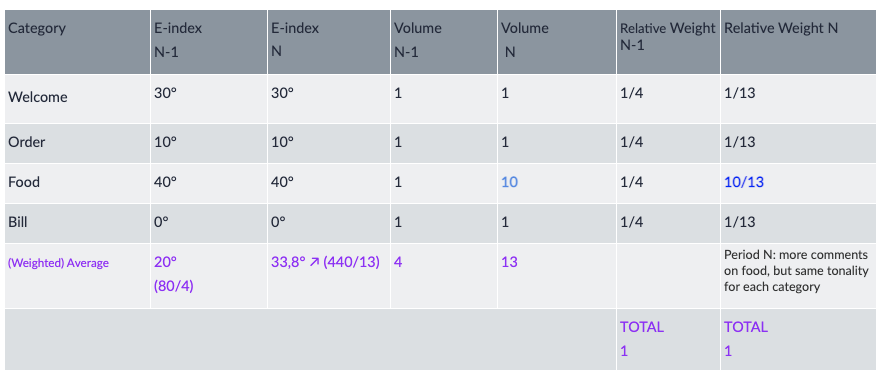Viewport: 886px width, 376px height.
Task: Select the blue 10 volume value
Action: pos(509,182)
